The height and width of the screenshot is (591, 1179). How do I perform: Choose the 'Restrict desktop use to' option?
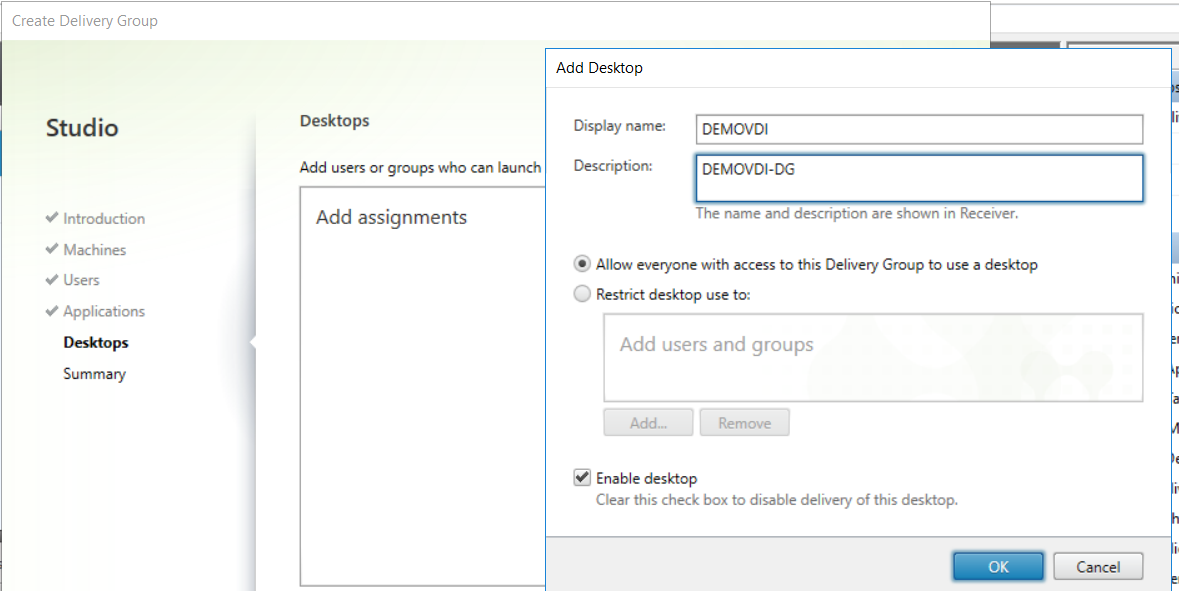click(x=582, y=295)
